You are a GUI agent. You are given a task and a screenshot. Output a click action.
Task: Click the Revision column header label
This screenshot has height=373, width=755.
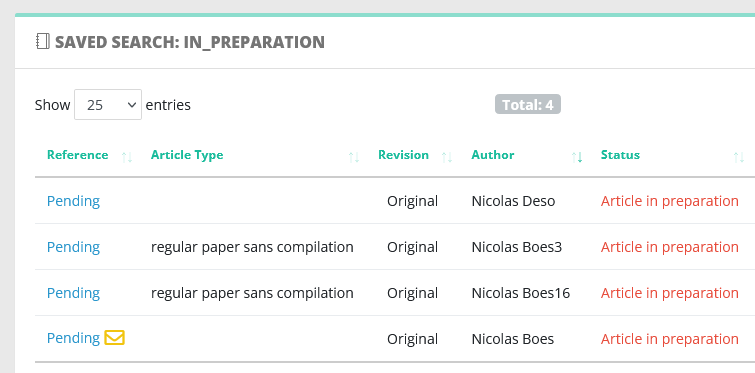pos(403,155)
